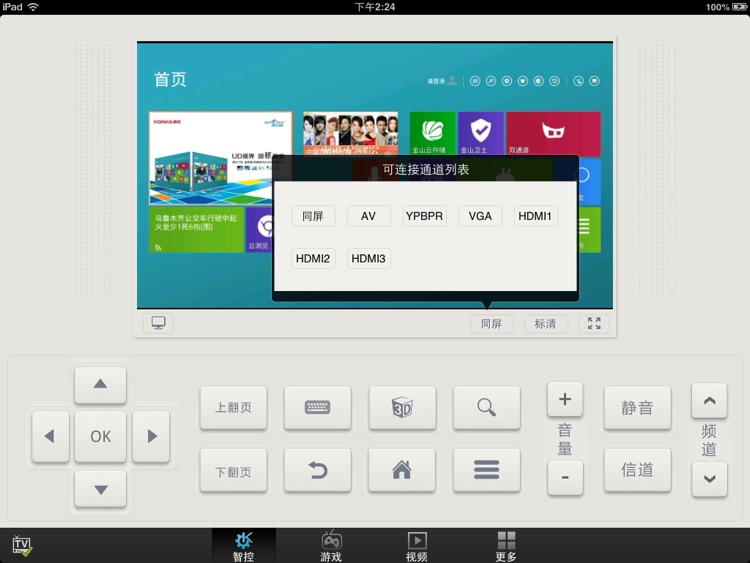
Task: Tap the 可连接通道列表 popup title
Action: [x=426, y=169]
